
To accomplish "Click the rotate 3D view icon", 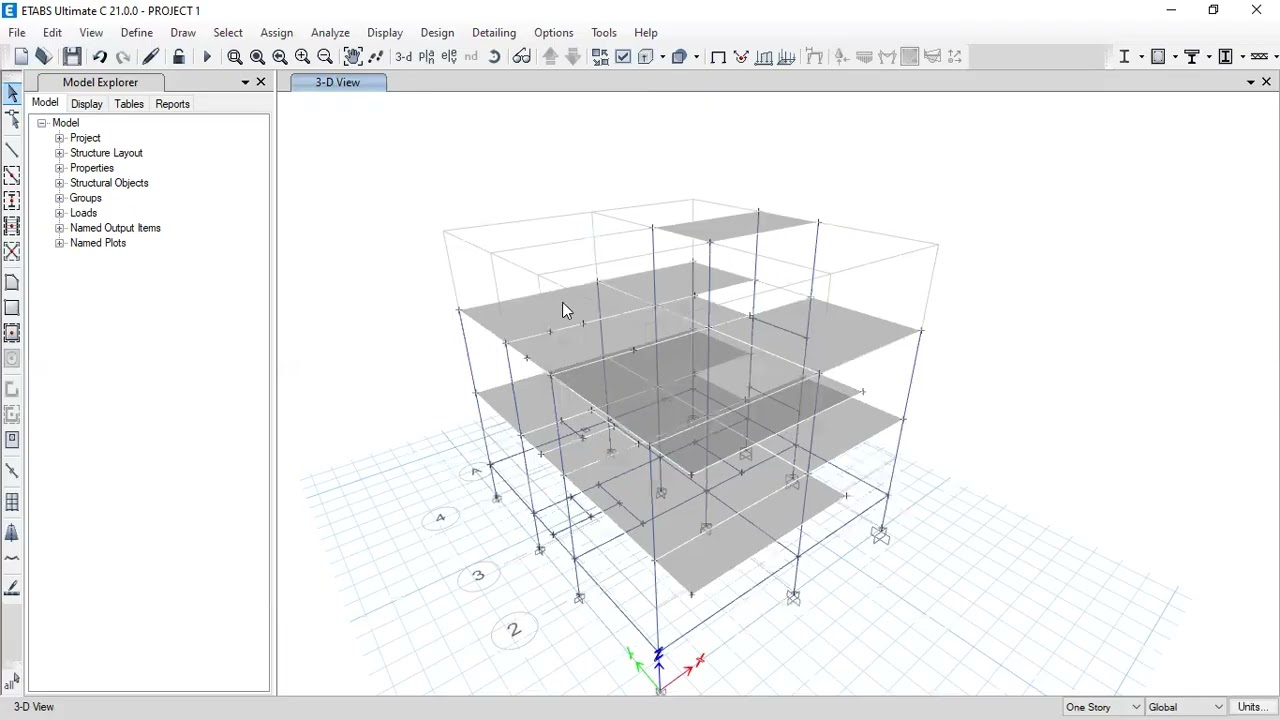I will (x=494, y=57).
